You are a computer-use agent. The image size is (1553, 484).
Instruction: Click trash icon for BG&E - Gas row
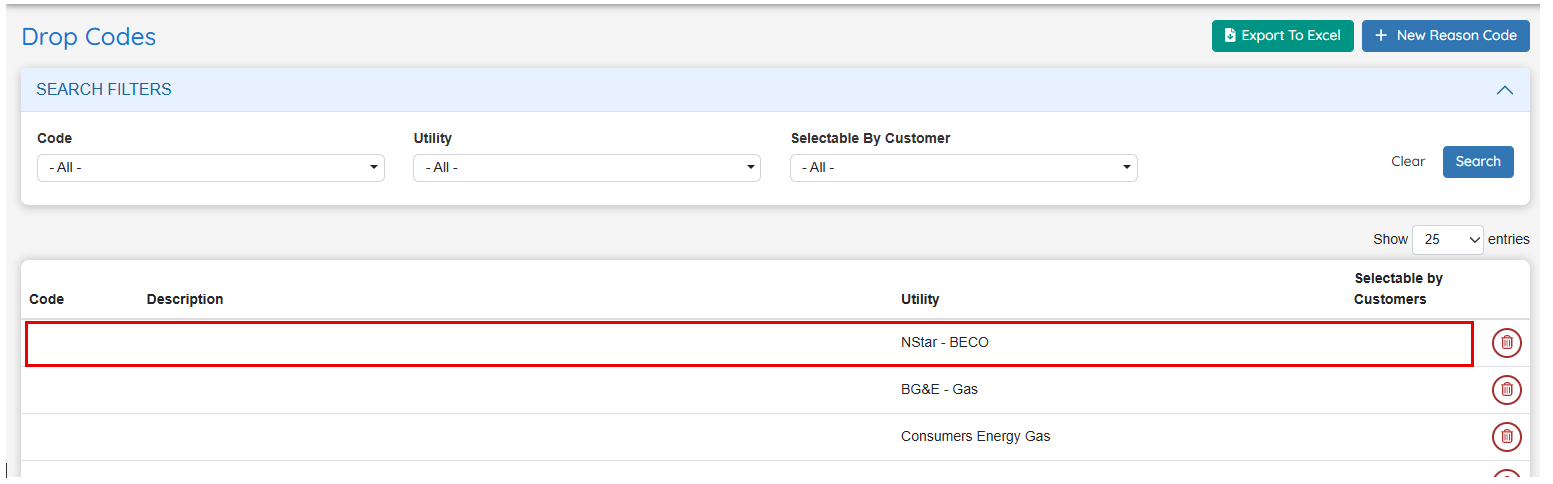[1506, 390]
